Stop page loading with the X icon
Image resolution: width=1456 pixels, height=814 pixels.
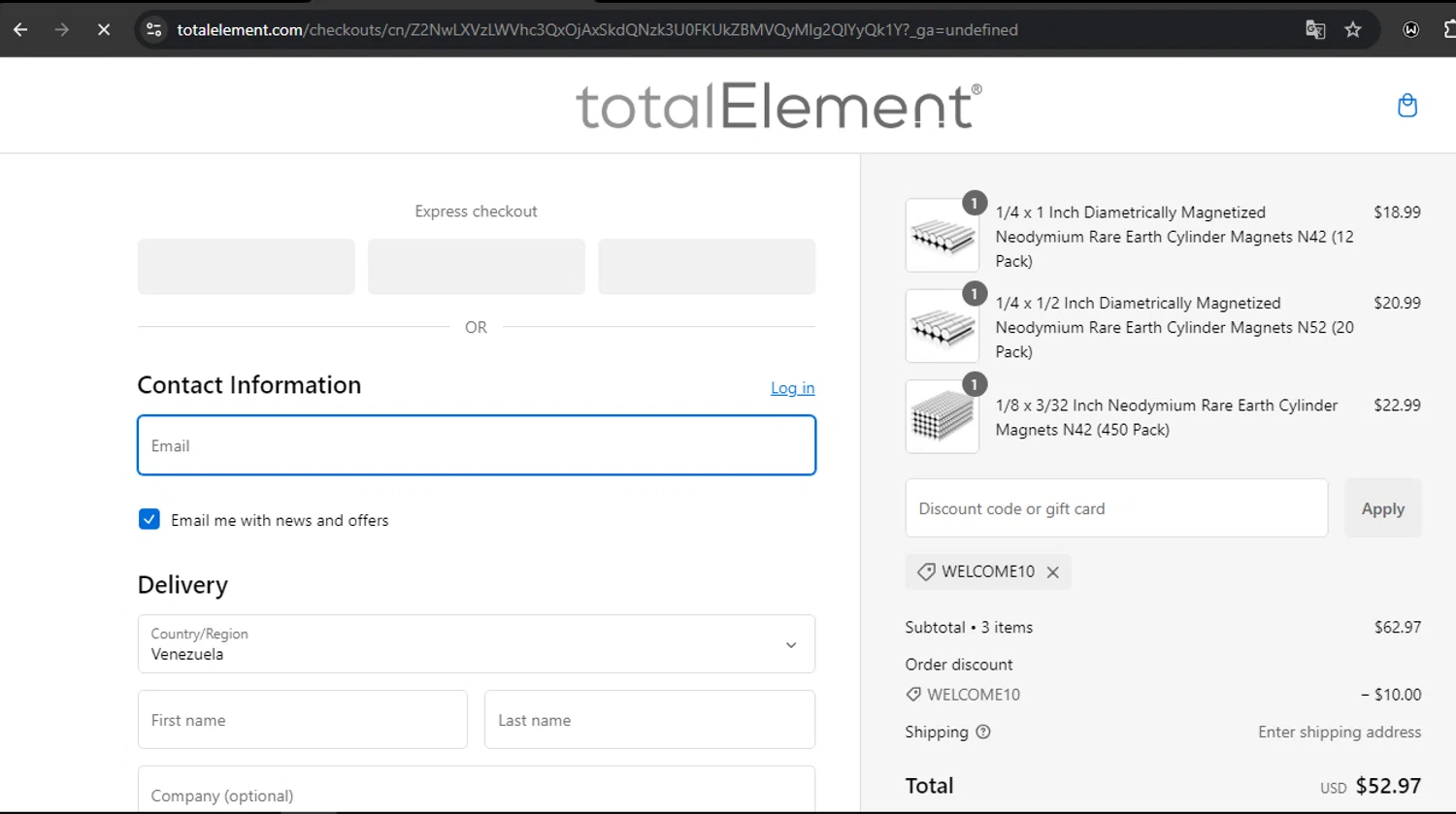pos(104,30)
